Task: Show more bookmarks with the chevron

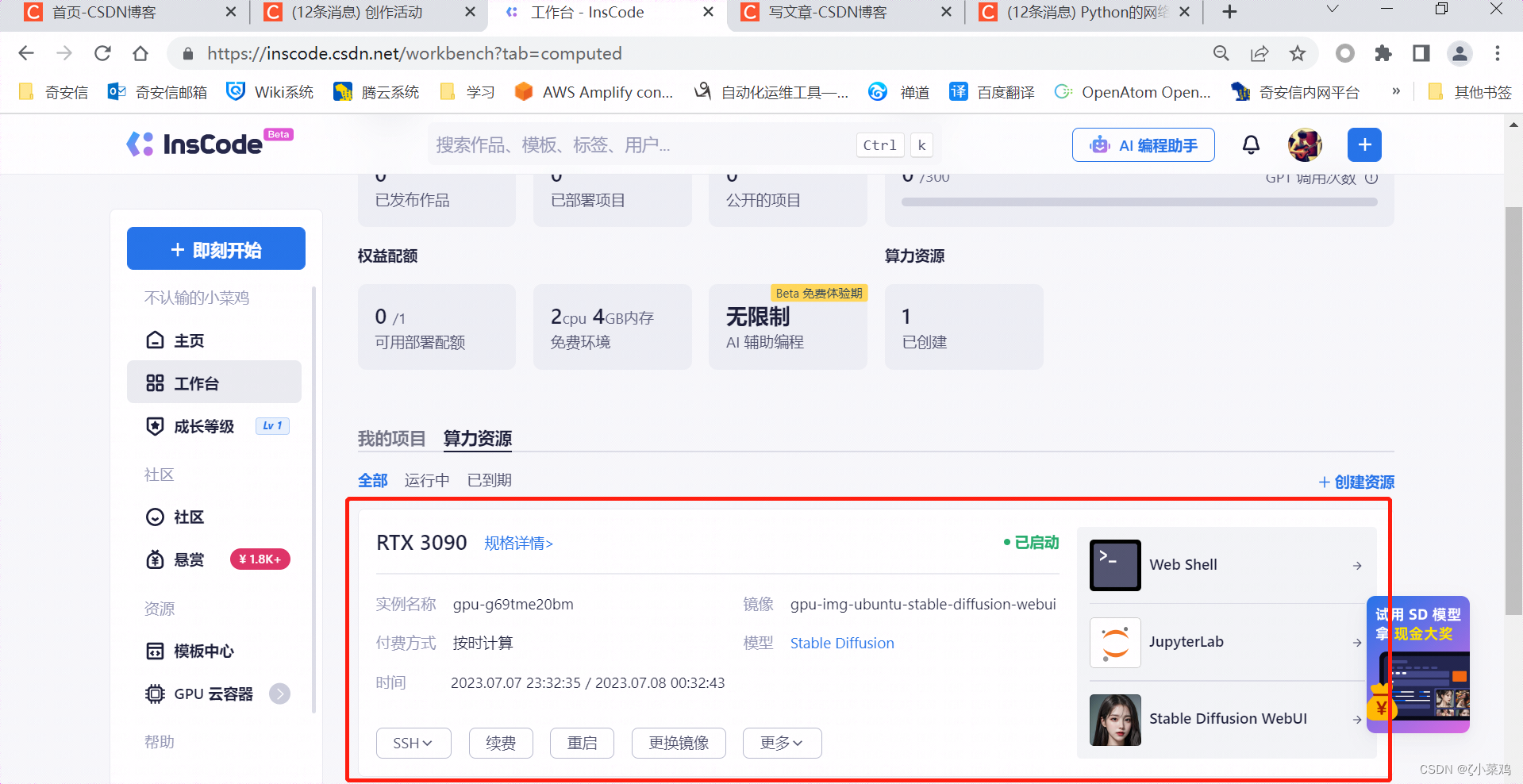Action: point(1396,91)
